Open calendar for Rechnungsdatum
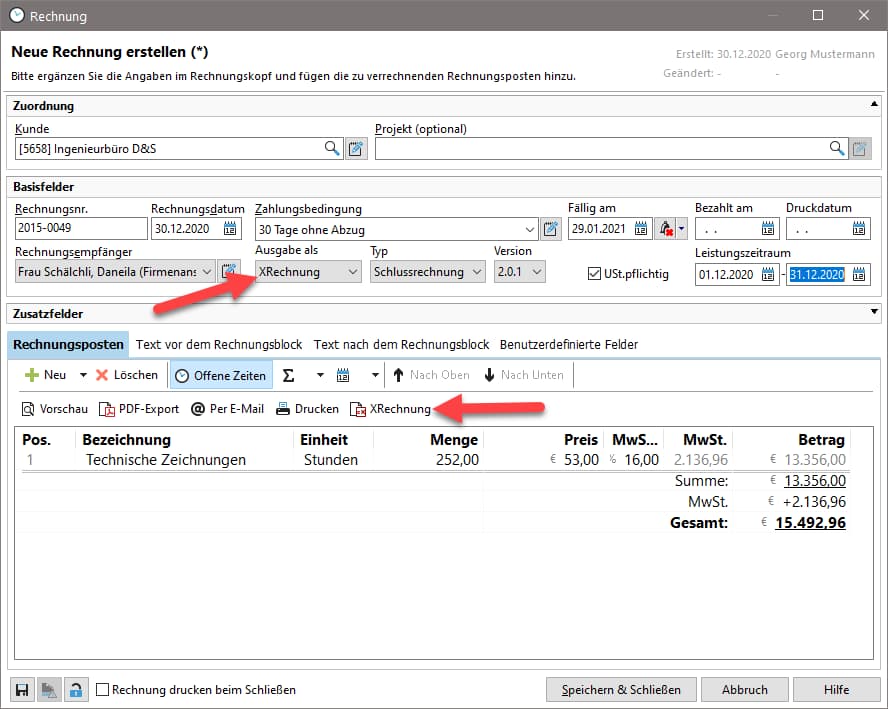 tap(230, 229)
